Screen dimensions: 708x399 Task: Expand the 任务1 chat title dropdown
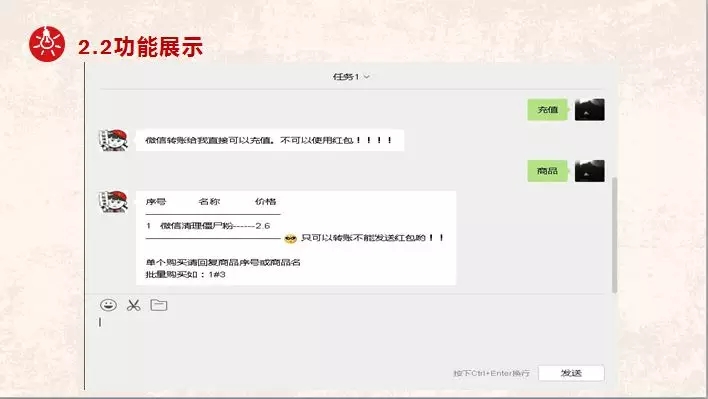[x=351, y=77]
